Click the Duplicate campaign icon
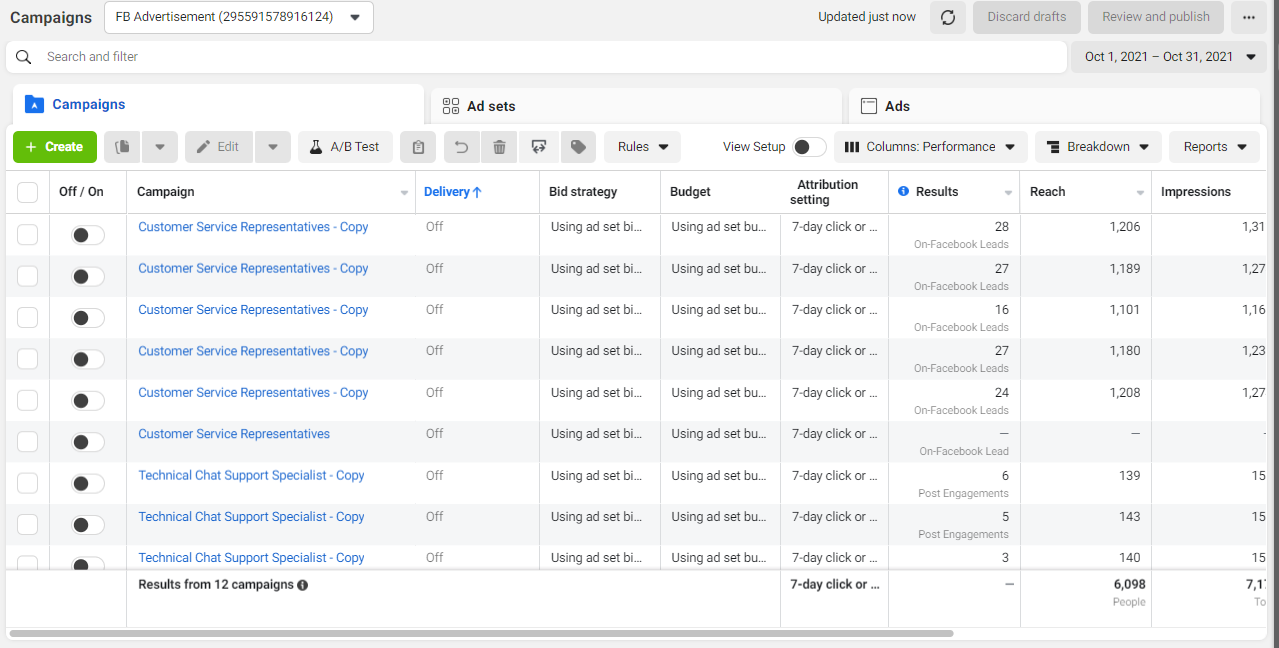Image resolution: width=1279 pixels, height=648 pixels. point(122,147)
